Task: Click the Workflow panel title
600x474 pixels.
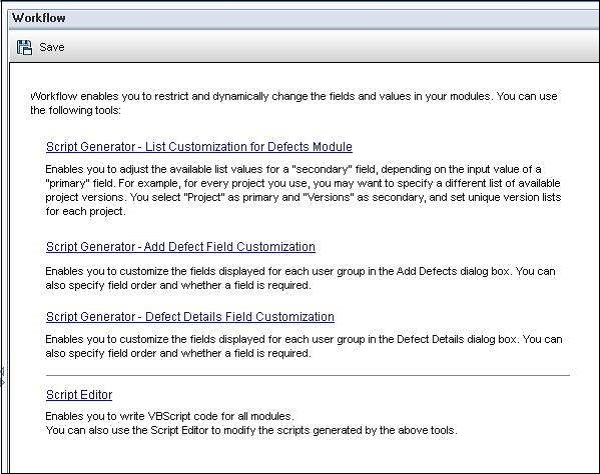Action: (x=39, y=18)
